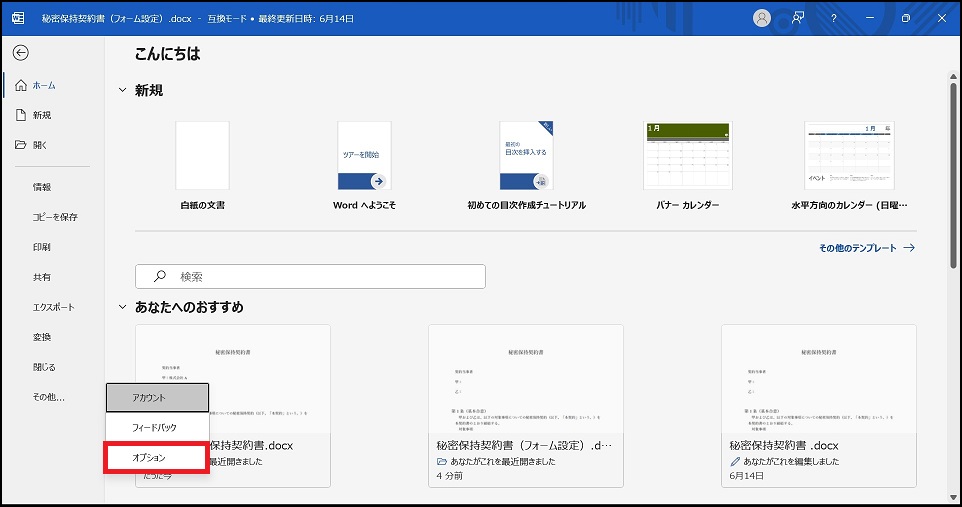Click the ホーム house icon
The image size is (962, 507).
pyautogui.click(x=21, y=85)
